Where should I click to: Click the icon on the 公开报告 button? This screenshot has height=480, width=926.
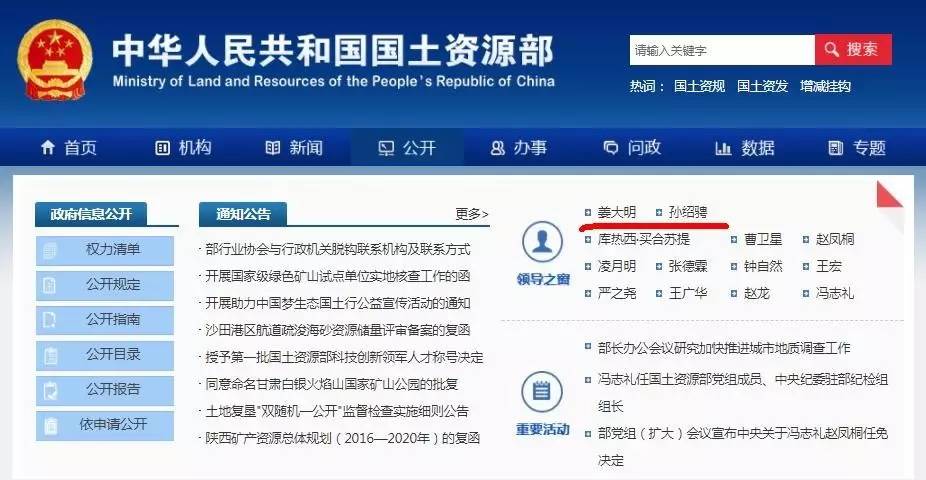pos(51,390)
